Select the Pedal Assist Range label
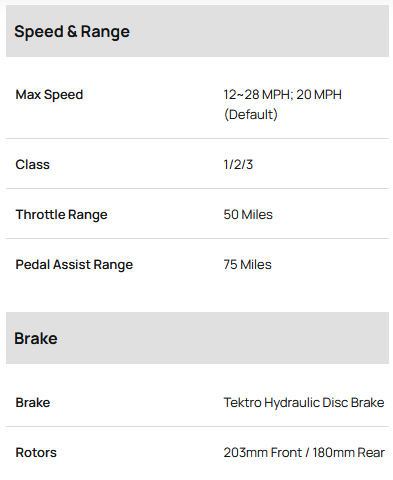393x480 pixels. 74,265
